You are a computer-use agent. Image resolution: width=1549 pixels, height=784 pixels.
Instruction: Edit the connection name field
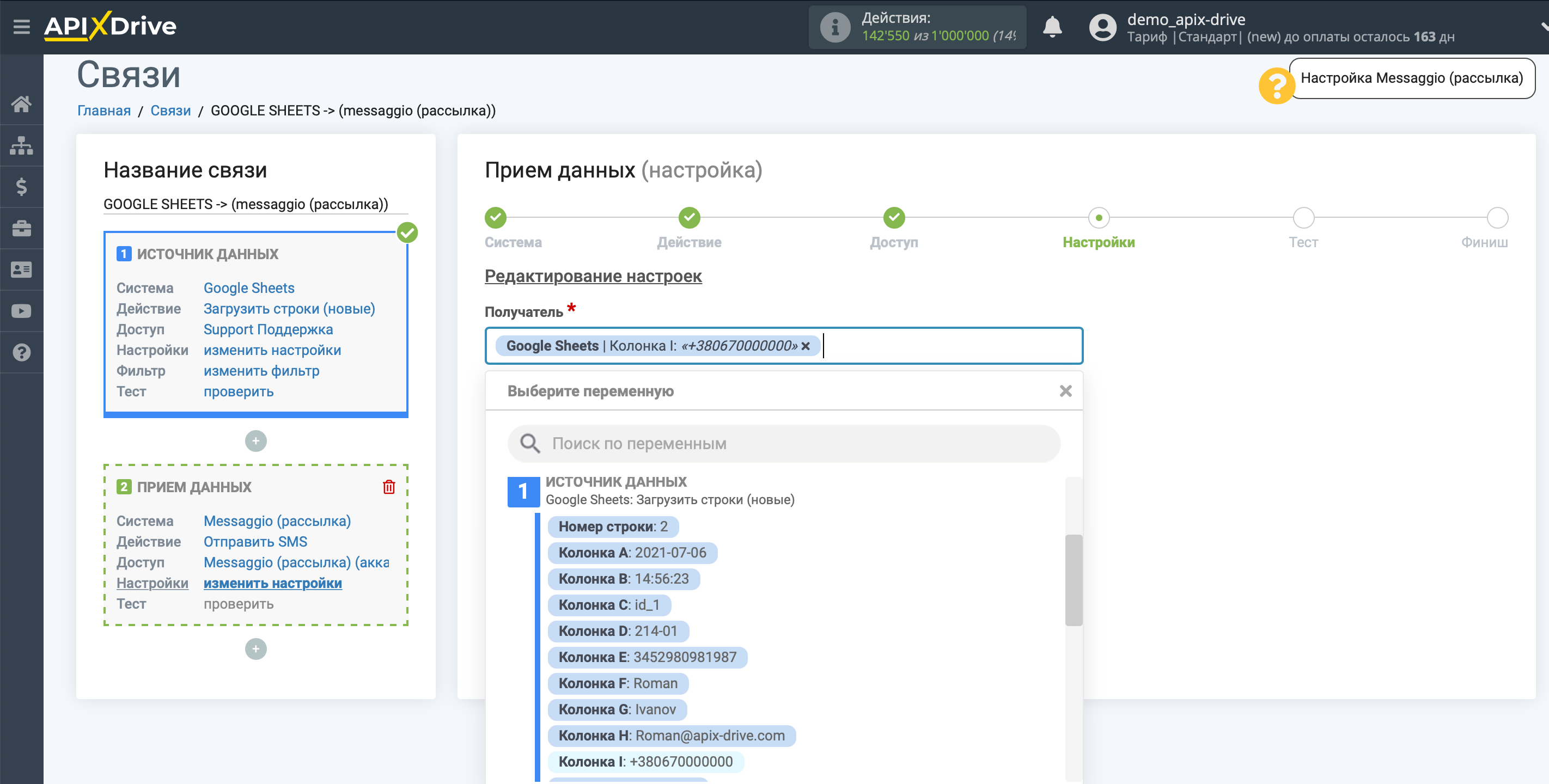click(255, 204)
